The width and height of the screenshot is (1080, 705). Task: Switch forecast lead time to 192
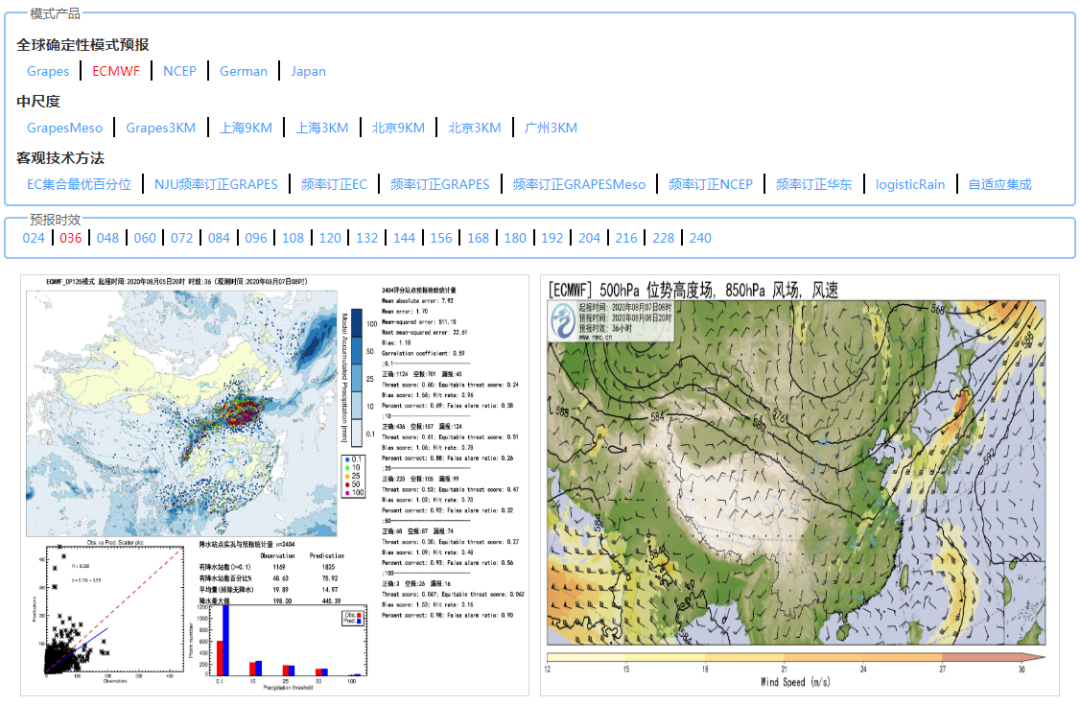pos(552,238)
